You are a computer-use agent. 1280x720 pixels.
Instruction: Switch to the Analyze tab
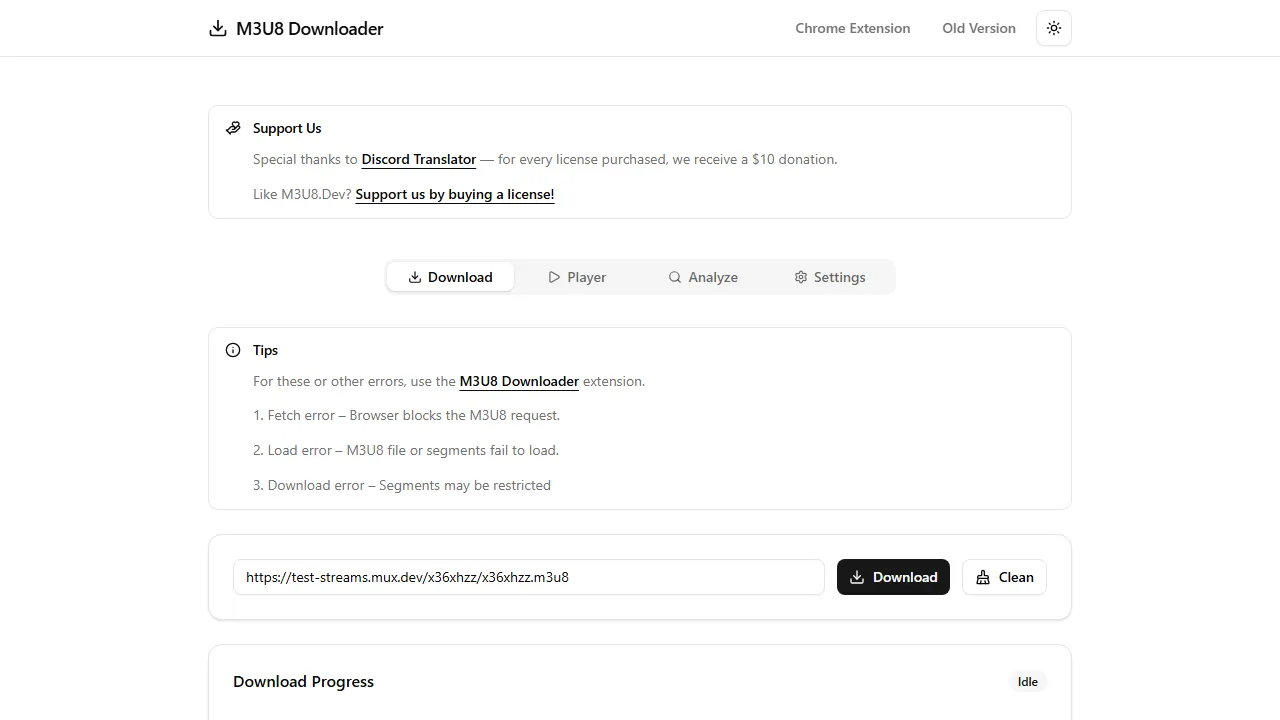pyautogui.click(x=703, y=277)
